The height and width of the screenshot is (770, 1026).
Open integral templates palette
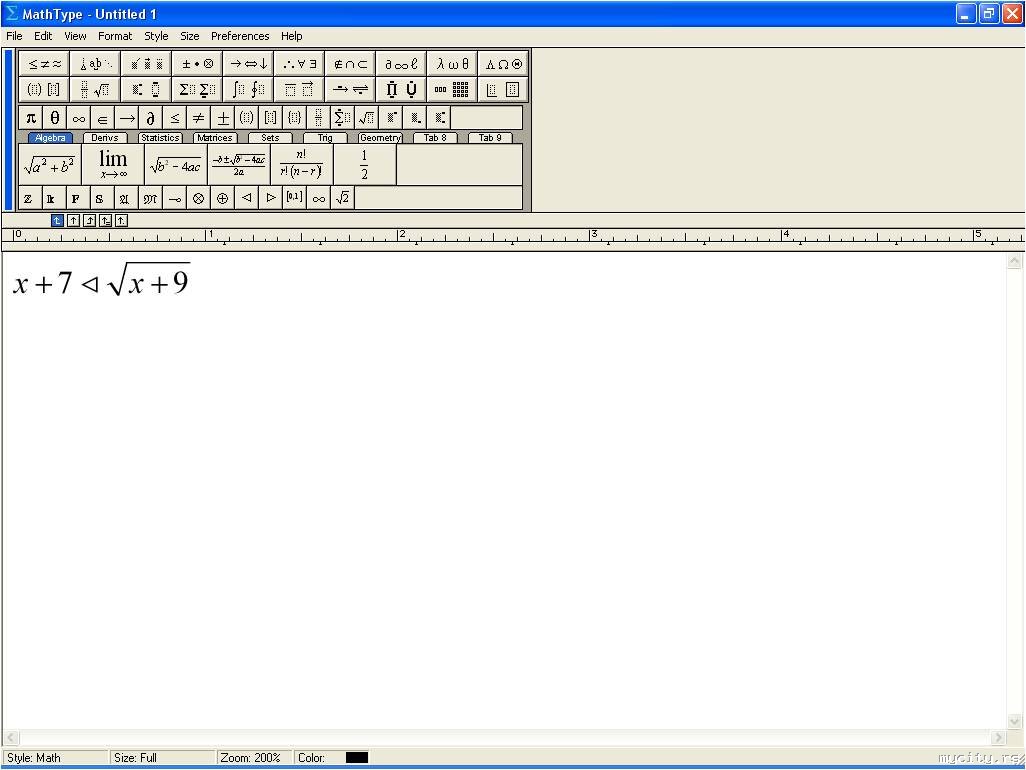(249, 90)
